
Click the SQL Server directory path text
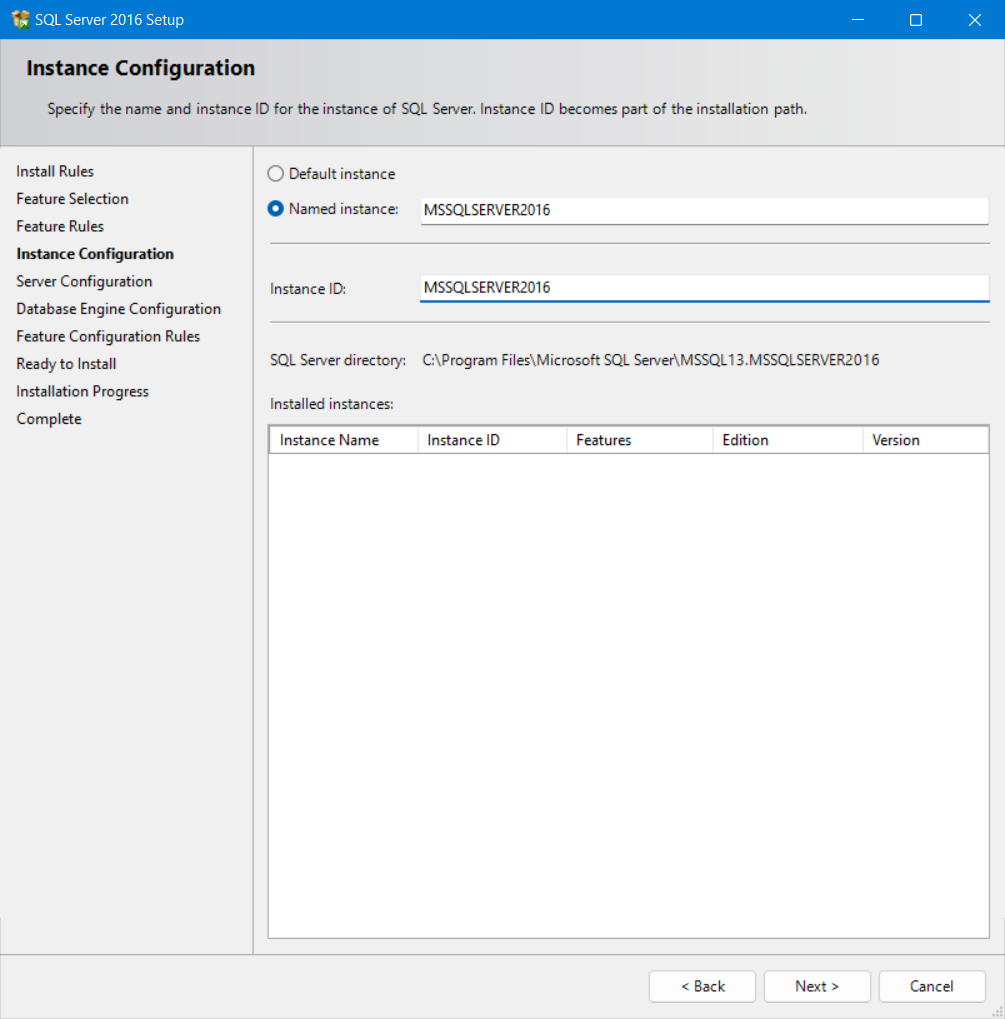[651, 360]
